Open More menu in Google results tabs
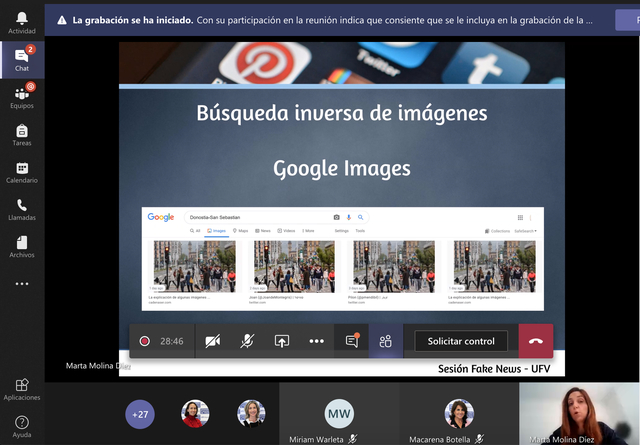Viewport: 640px width, 445px height. (x=308, y=231)
